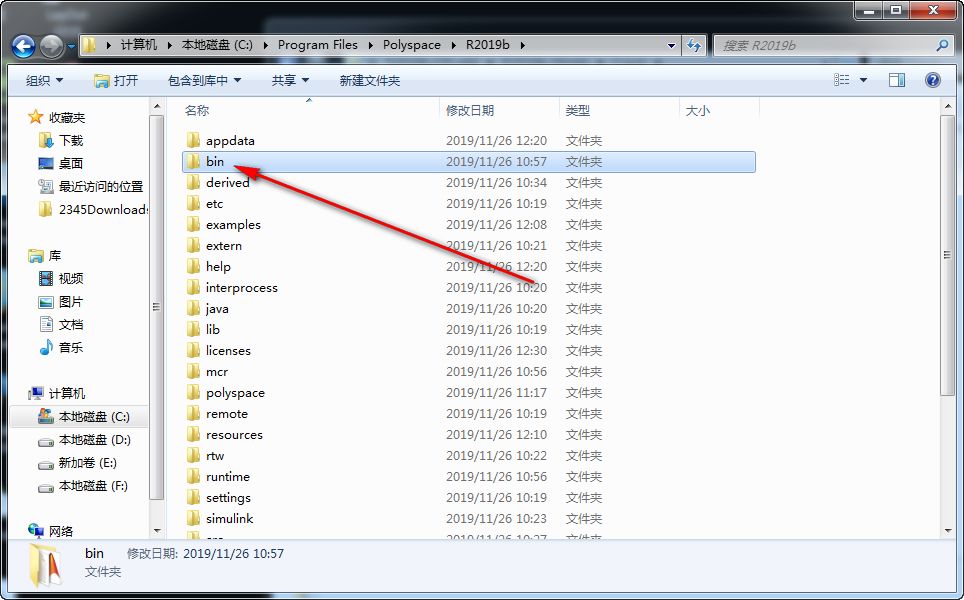964x600 pixels.
Task: Open the recent pages dropdown beside Forward
Action: (71, 46)
